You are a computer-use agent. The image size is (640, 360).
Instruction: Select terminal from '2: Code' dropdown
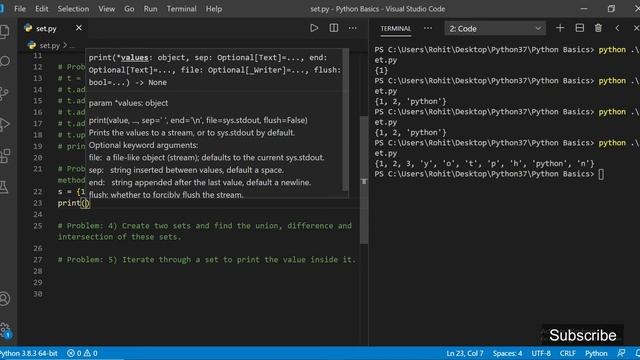(495, 29)
